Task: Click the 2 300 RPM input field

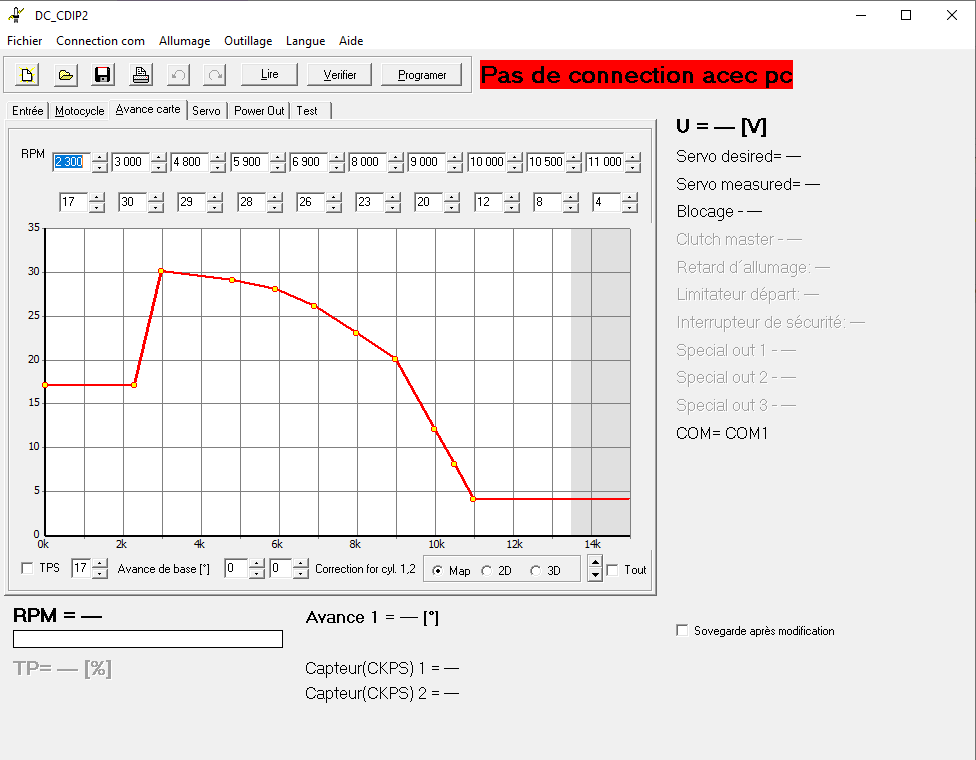Action: pos(71,162)
